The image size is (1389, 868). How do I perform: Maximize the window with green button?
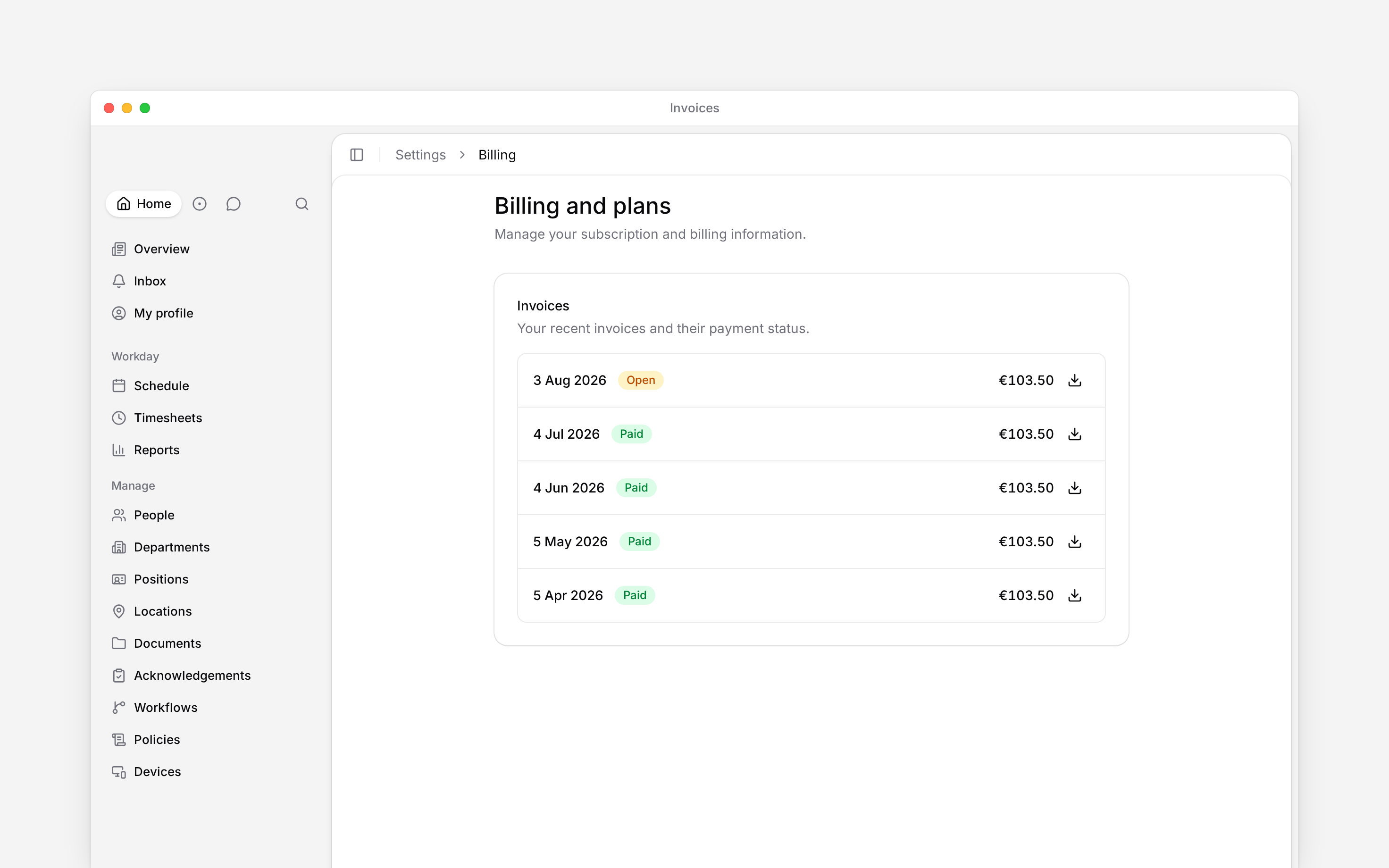point(145,108)
